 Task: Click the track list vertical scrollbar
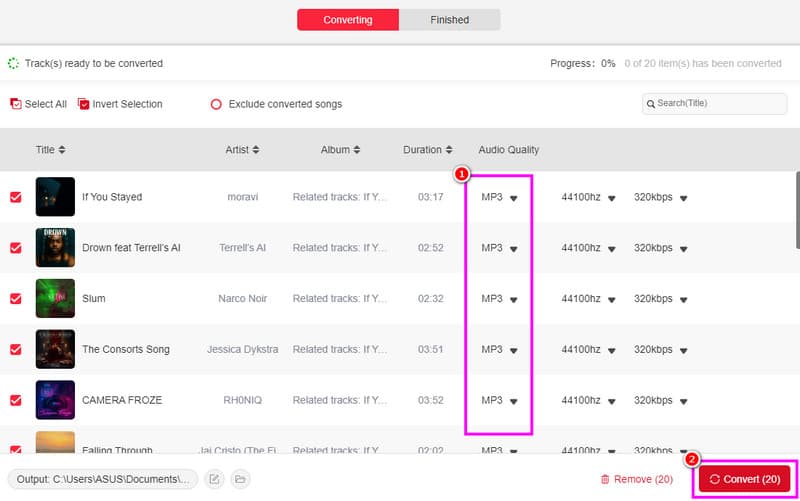pyautogui.click(x=796, y=210)
